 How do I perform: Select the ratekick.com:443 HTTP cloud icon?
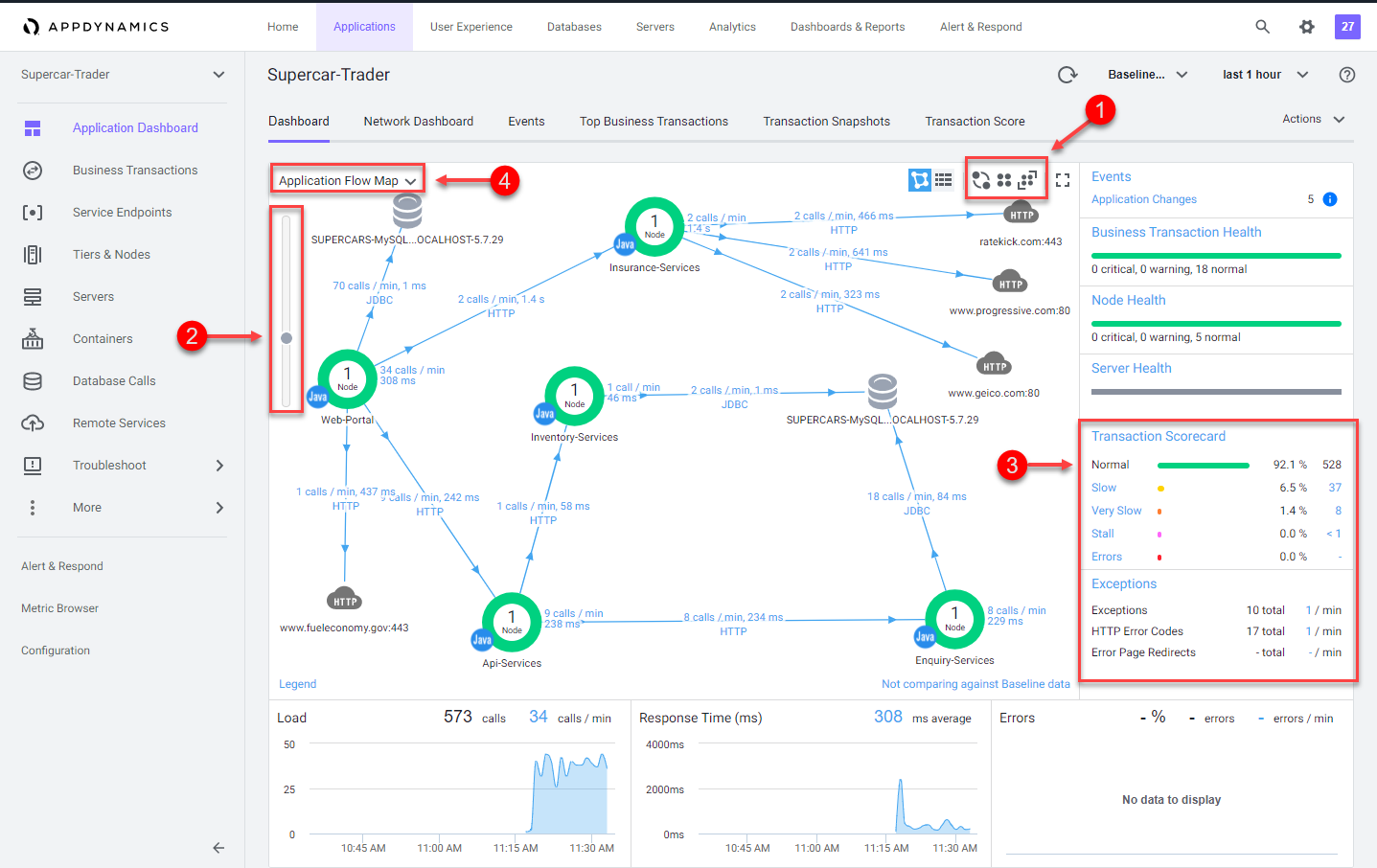(1021, 212)
